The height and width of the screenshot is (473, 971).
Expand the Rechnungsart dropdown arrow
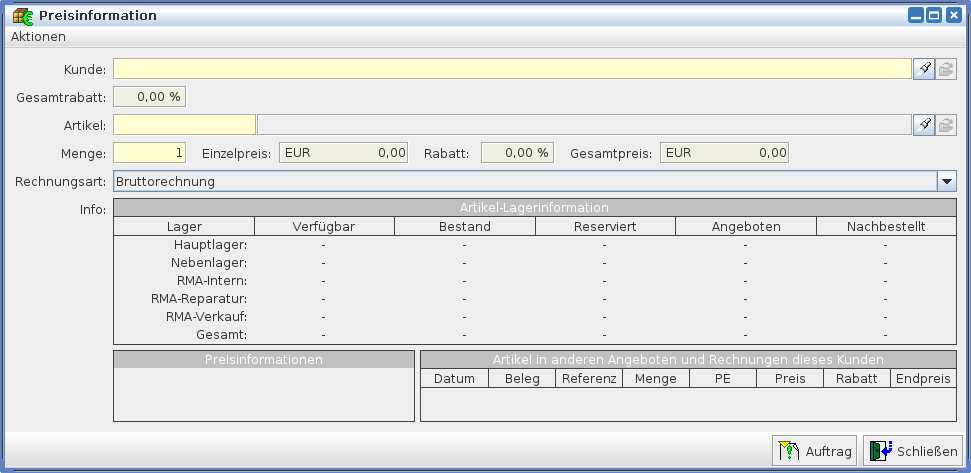tap(946, 181)
